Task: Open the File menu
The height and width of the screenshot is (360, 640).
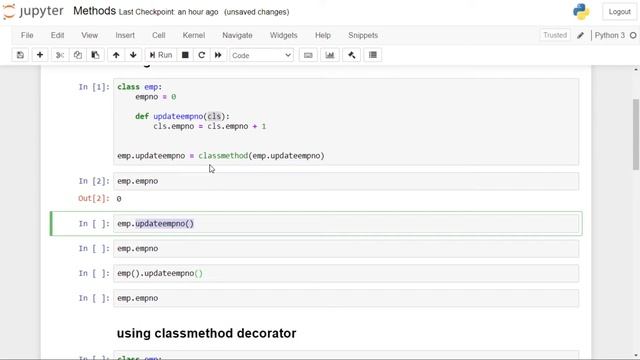Action: [27, 36]
